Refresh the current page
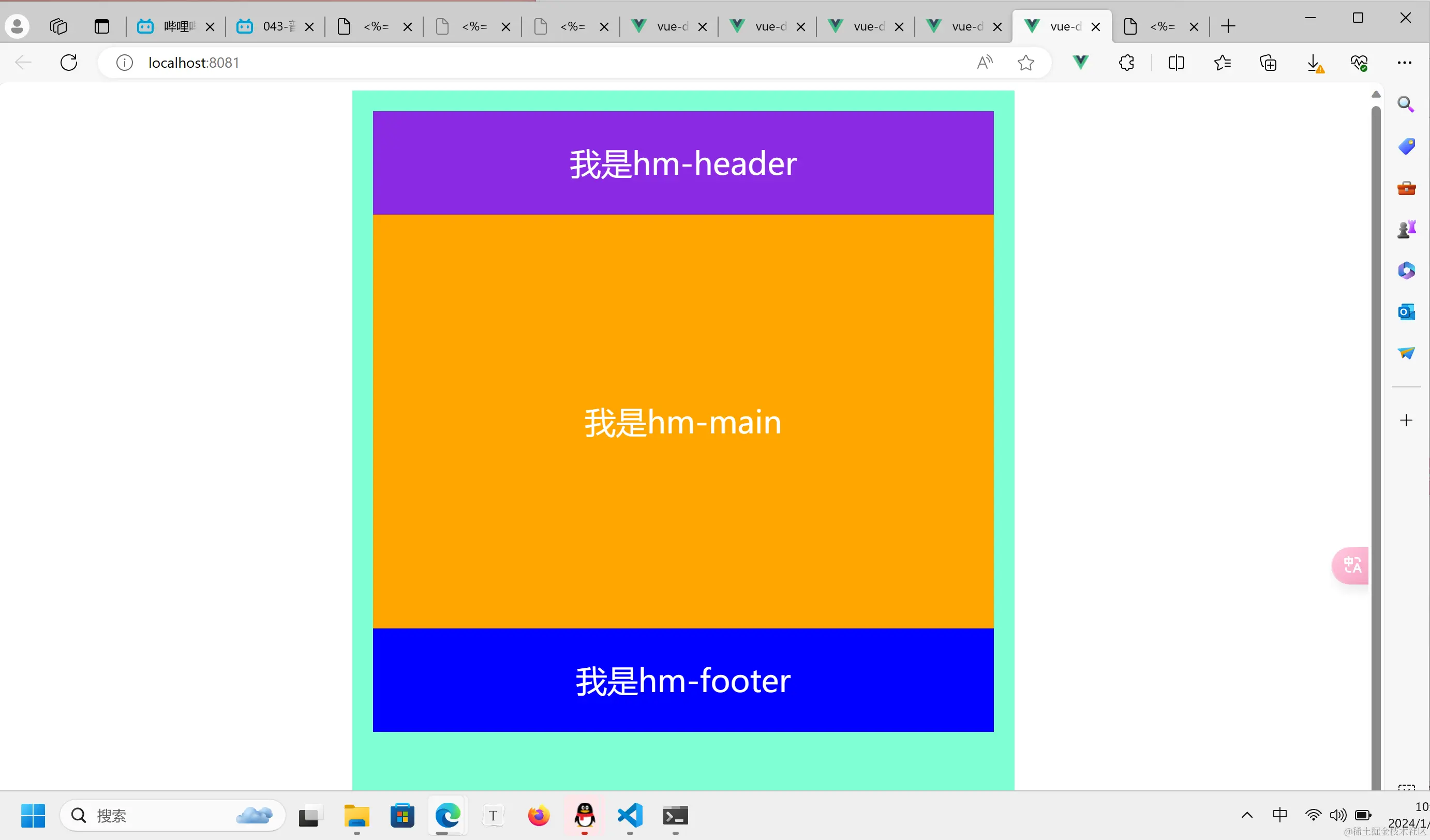This screenshot has height=840, width=1430. pyautogui.click(x=69, y=63)
